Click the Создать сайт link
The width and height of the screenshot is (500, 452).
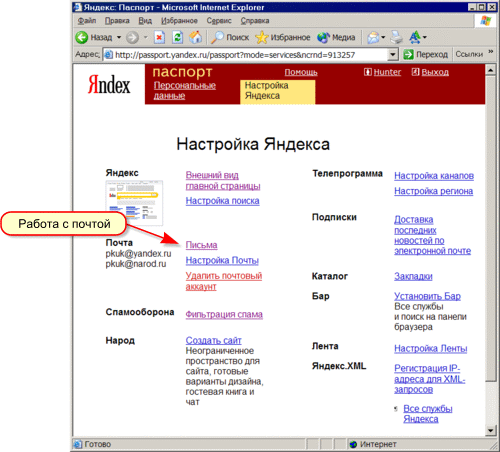213,340
